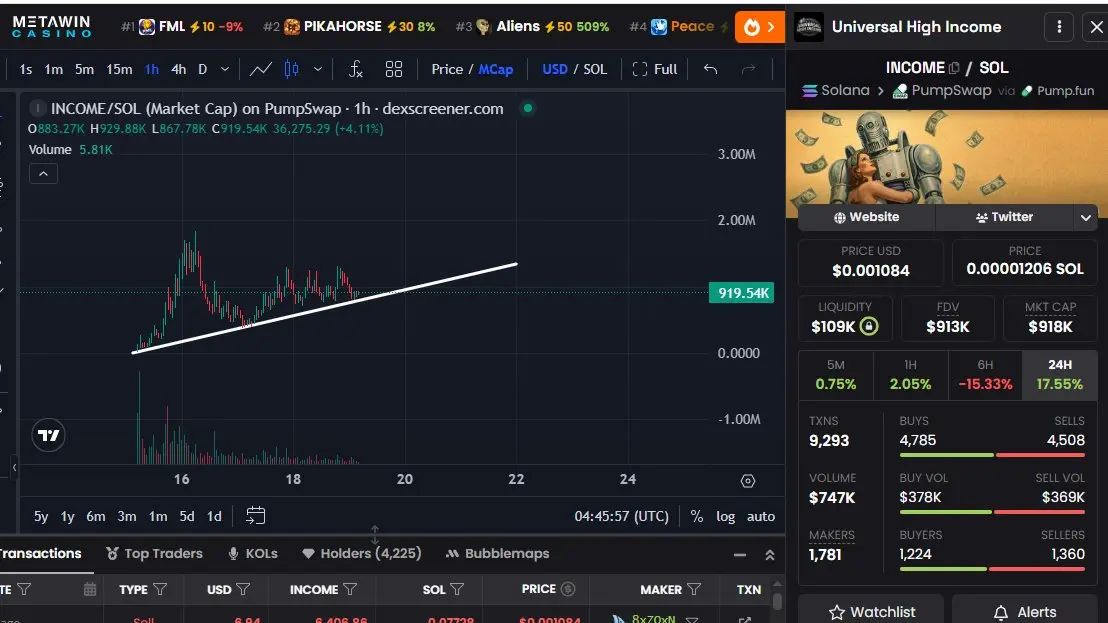The width and height of the screenshot is (1108, 623).
Task: Open the three-dot options menu
Action: [x=1059, y=27]
